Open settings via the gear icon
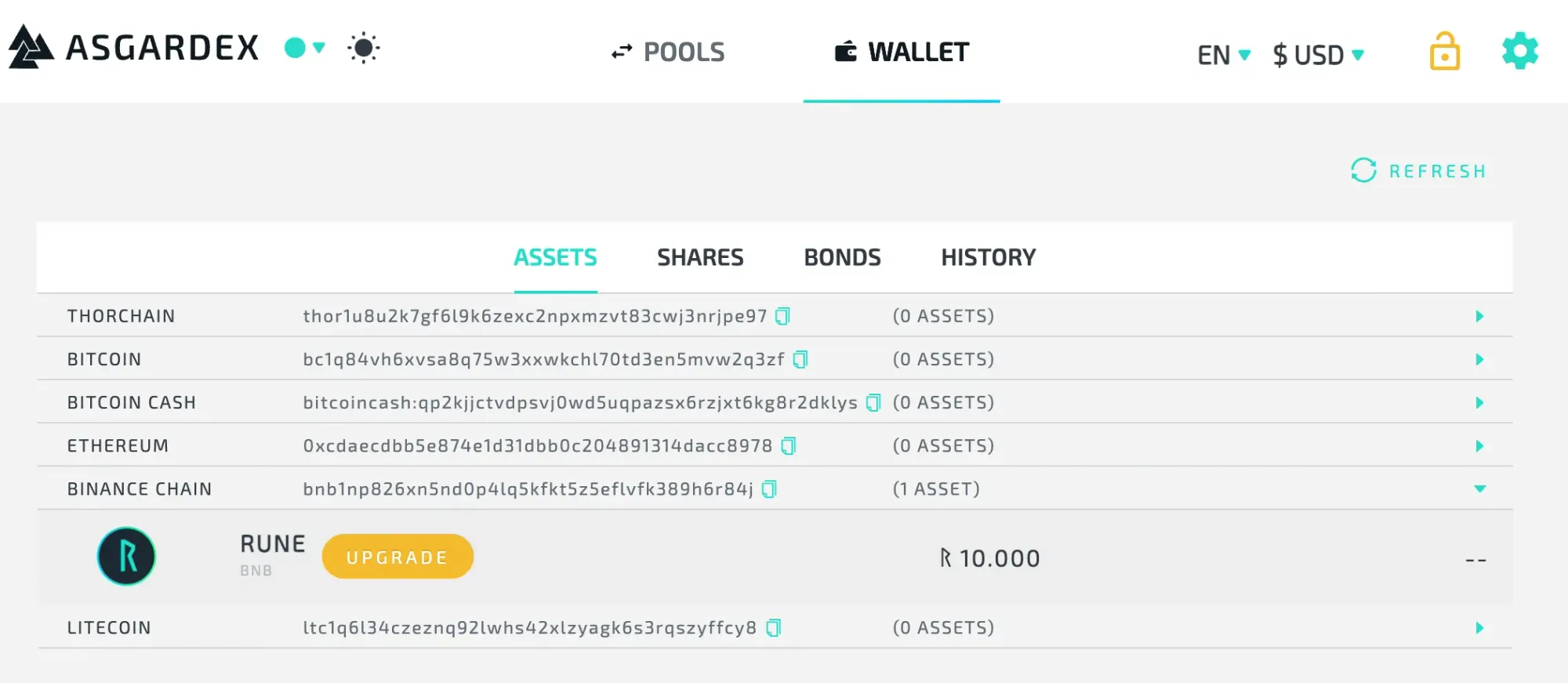Image resolution: width=1568 pixels, height=683 pixels. (1519, 52)
